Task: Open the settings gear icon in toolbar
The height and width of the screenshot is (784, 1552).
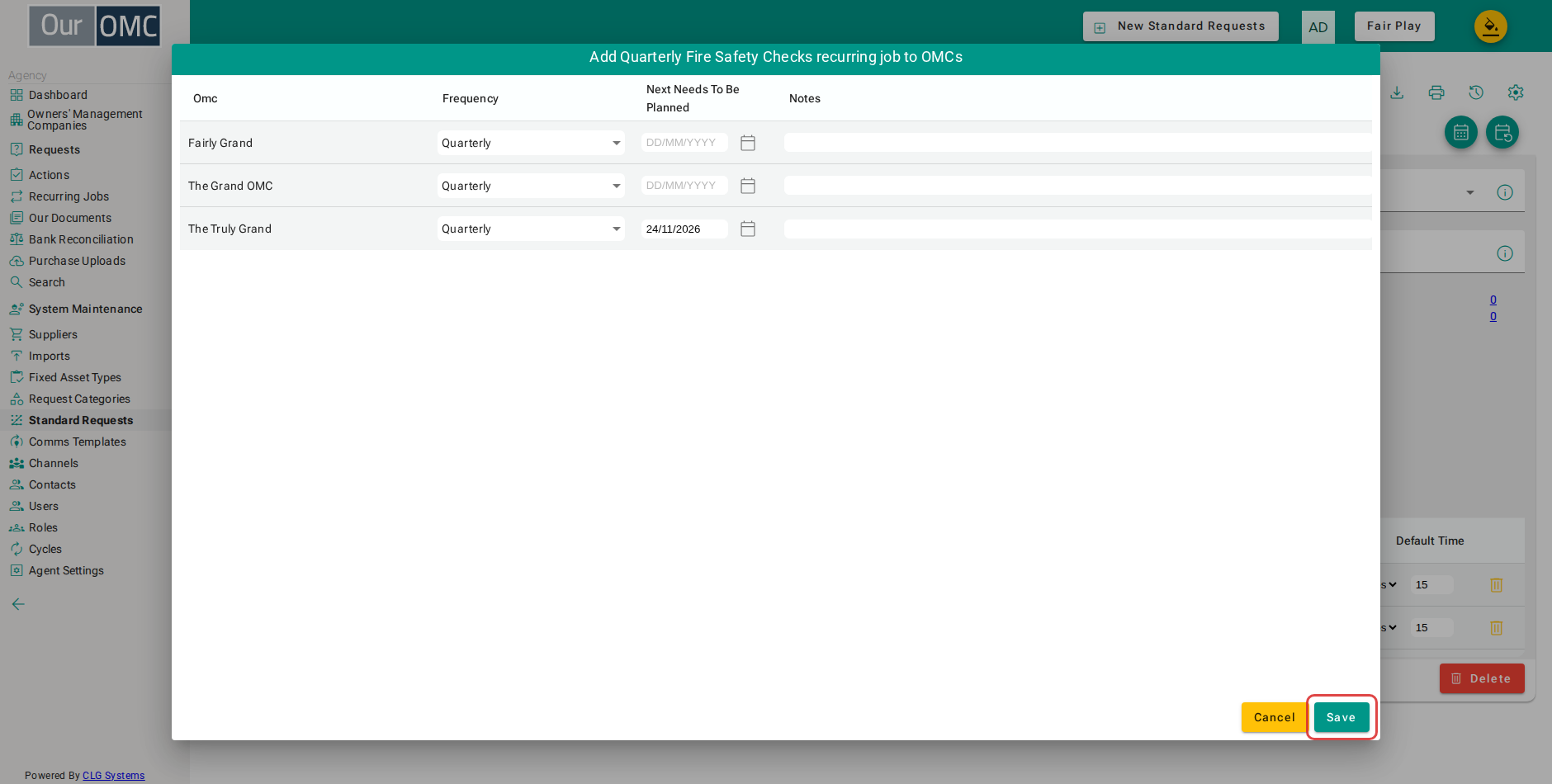Action: click(x=1516, y=92)
